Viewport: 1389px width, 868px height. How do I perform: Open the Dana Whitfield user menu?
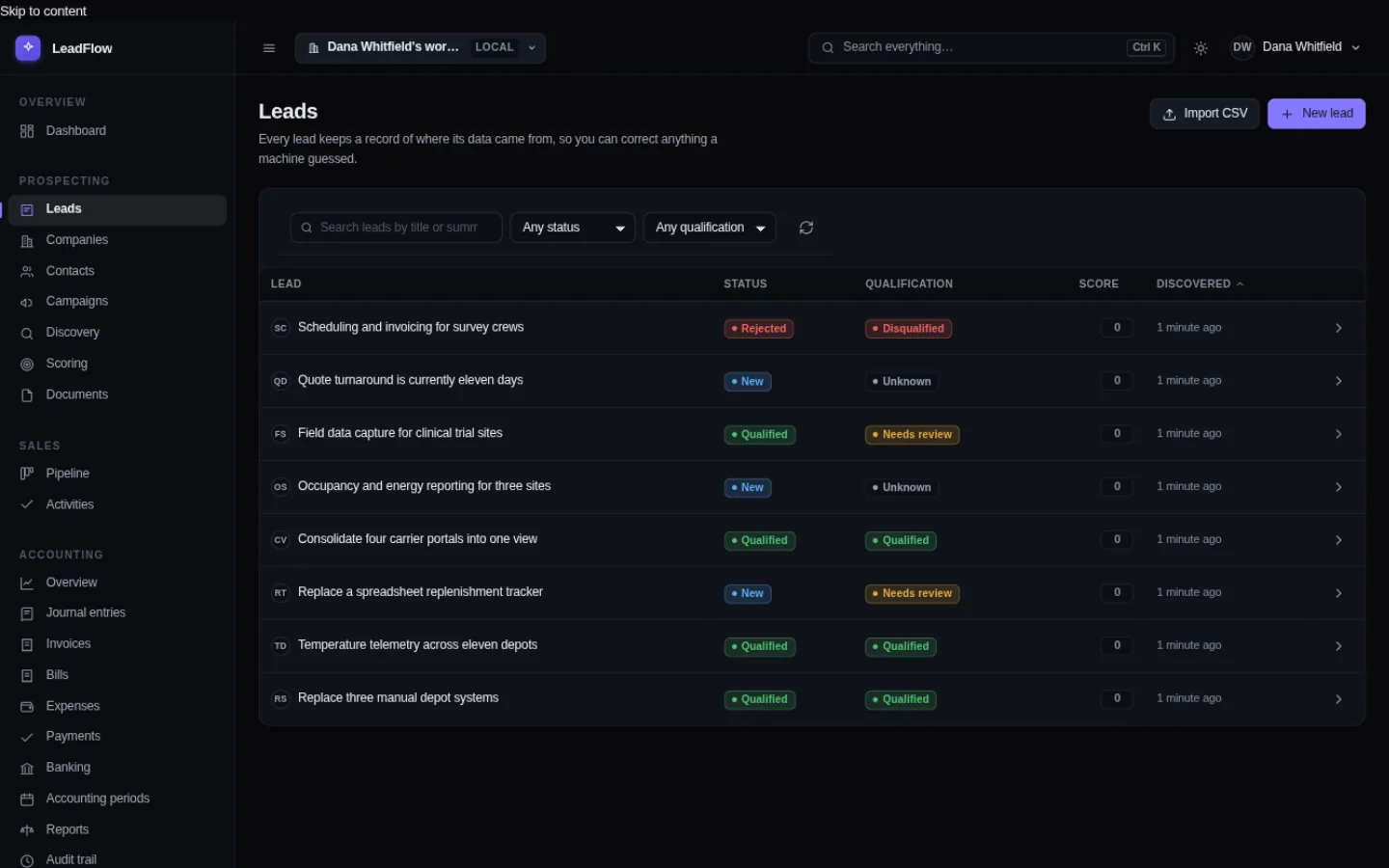1295,47
